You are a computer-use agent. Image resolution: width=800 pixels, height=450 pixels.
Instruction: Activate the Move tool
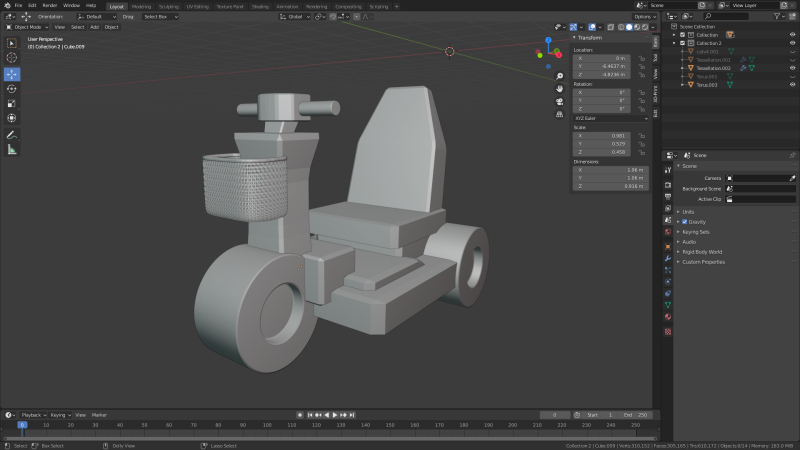click(x=12, y=74)
